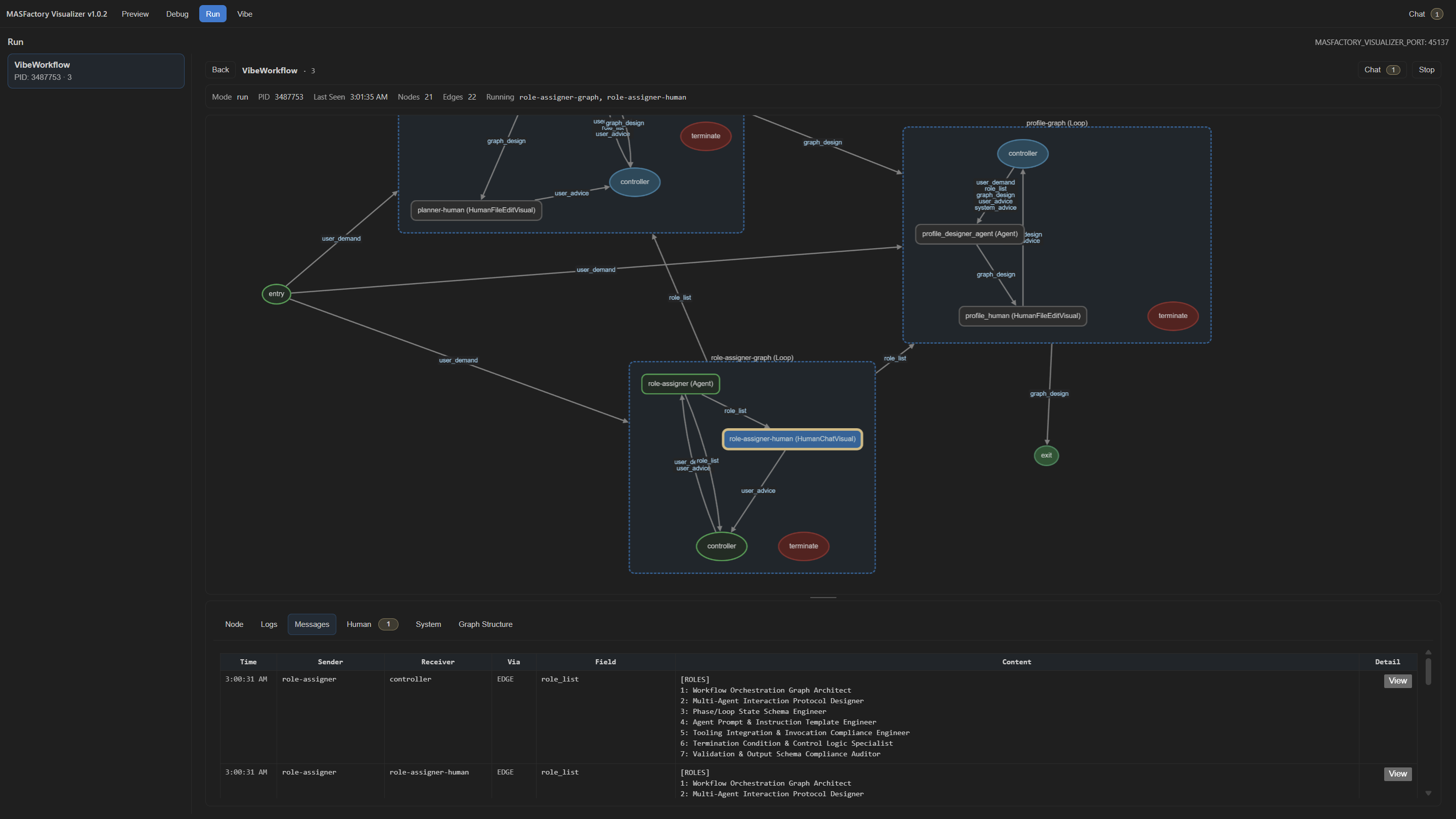Viewport: 1456px width, 819px height.
Task: Switch to the Vibe tab
Action: (244, 14)
